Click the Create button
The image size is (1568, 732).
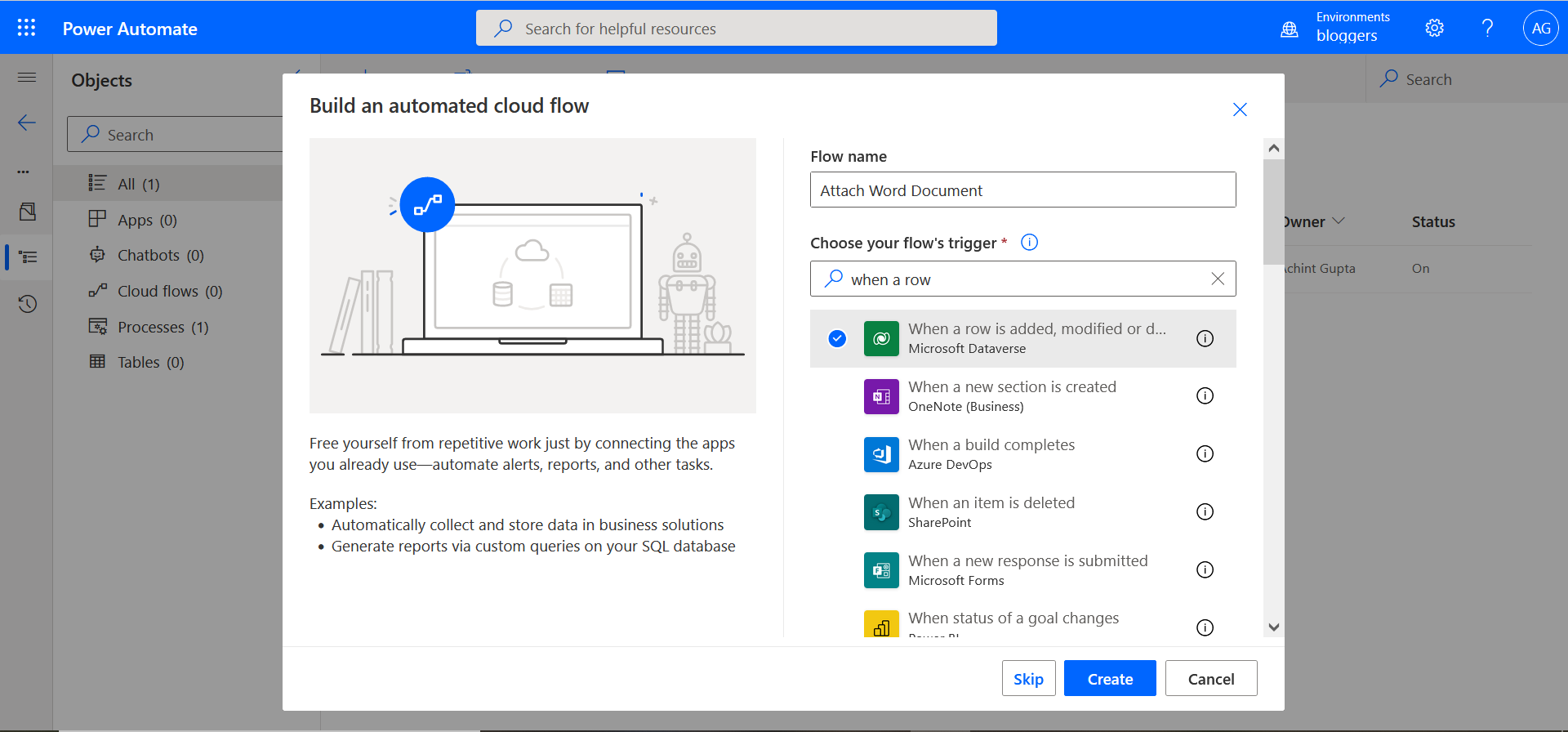[x=1110, y=678]
